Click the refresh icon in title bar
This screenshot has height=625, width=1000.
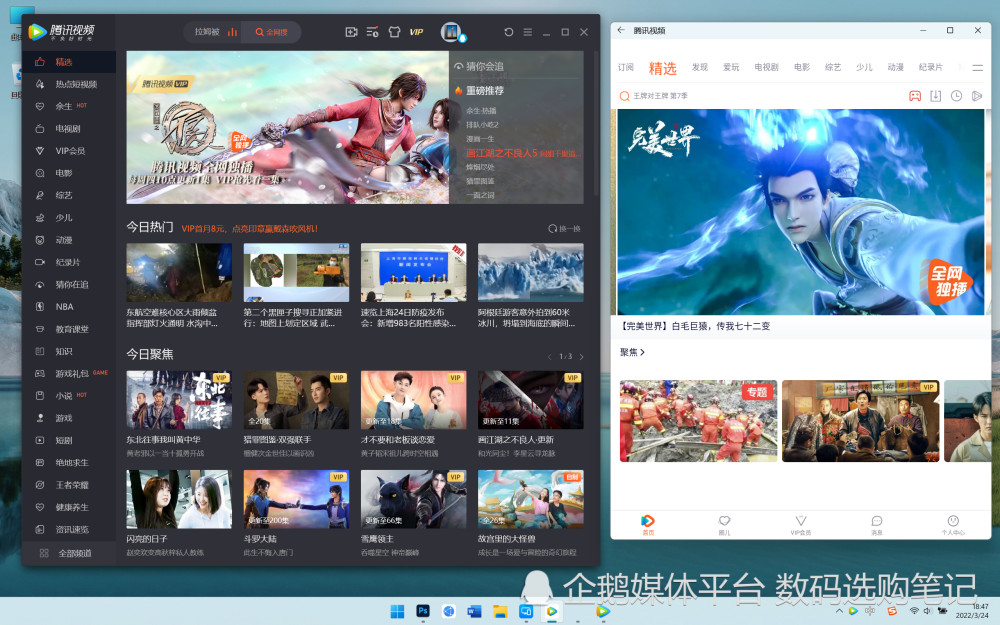tap(508, 32)
